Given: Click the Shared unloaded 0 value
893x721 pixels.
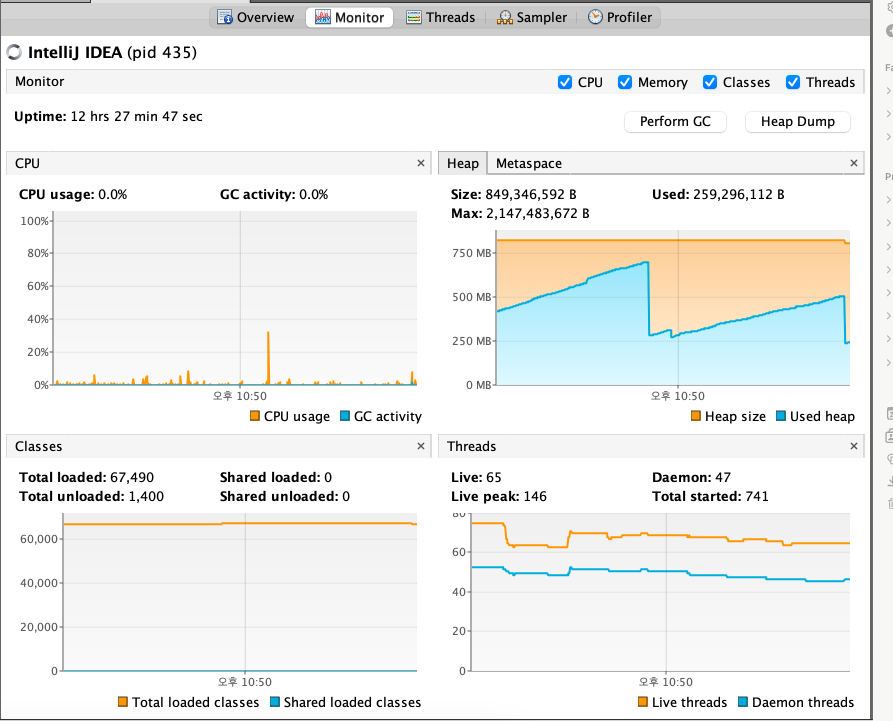Looking at the screenshot, I should point(346,497).
